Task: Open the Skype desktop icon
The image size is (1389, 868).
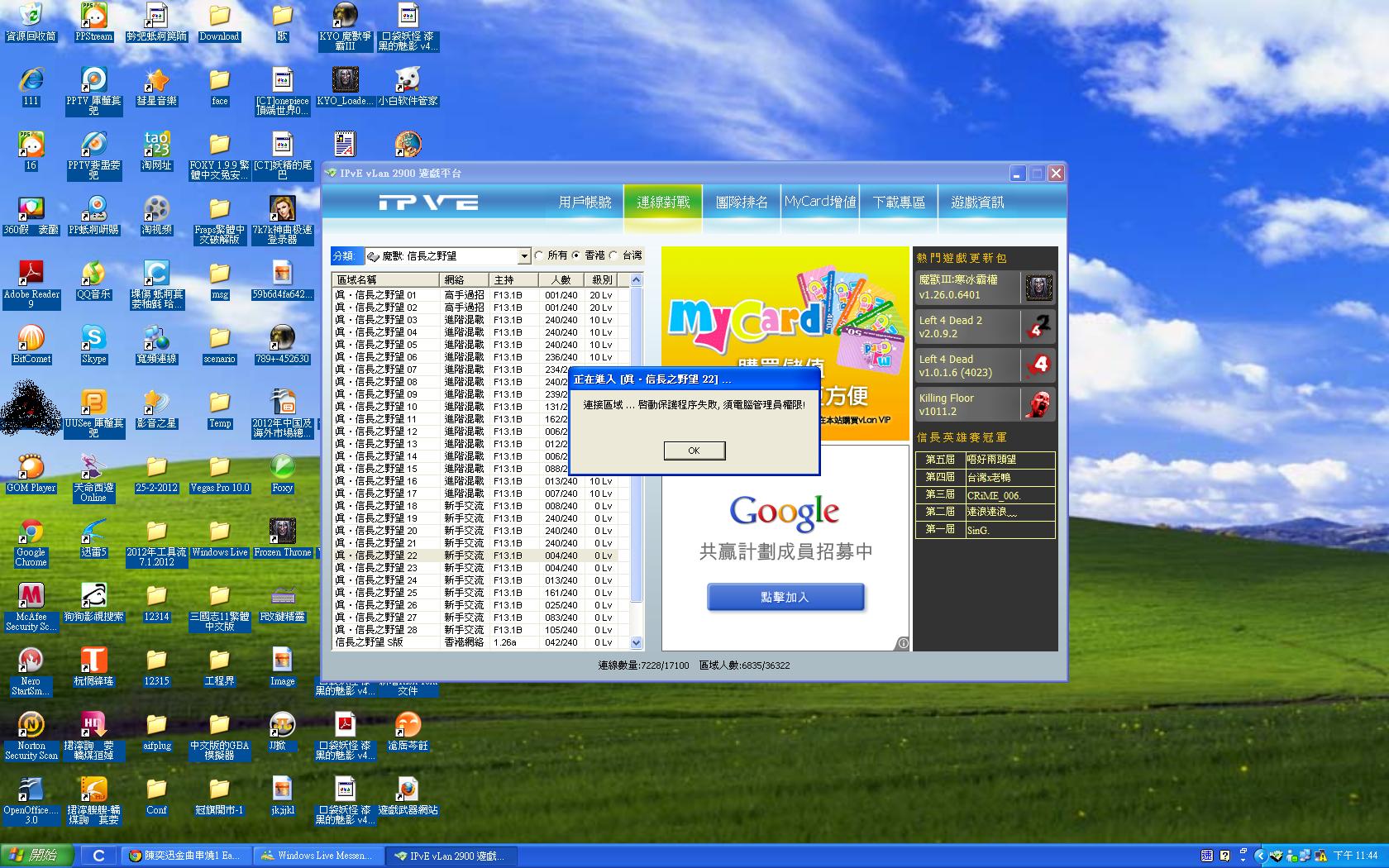Action: (93, 338)
